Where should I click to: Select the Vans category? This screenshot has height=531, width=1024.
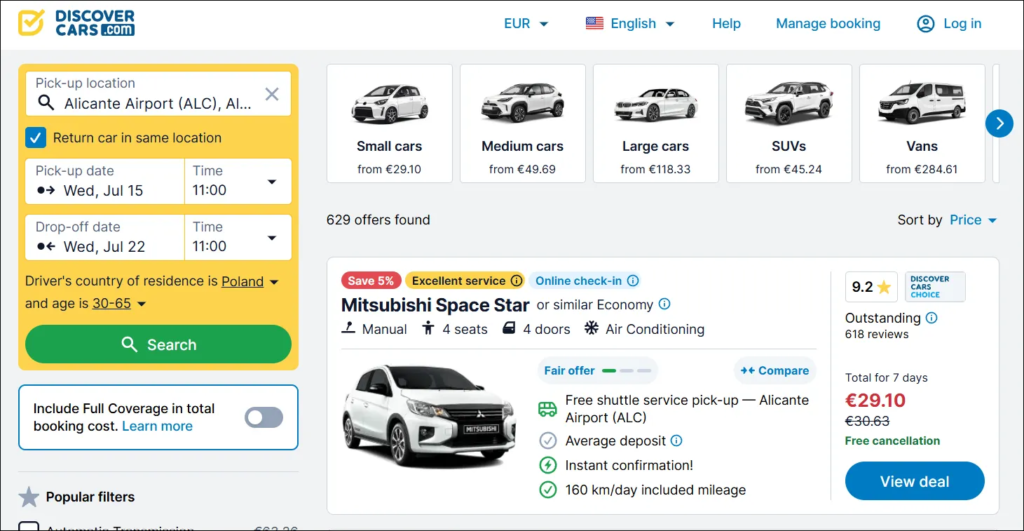coord(922,123)
